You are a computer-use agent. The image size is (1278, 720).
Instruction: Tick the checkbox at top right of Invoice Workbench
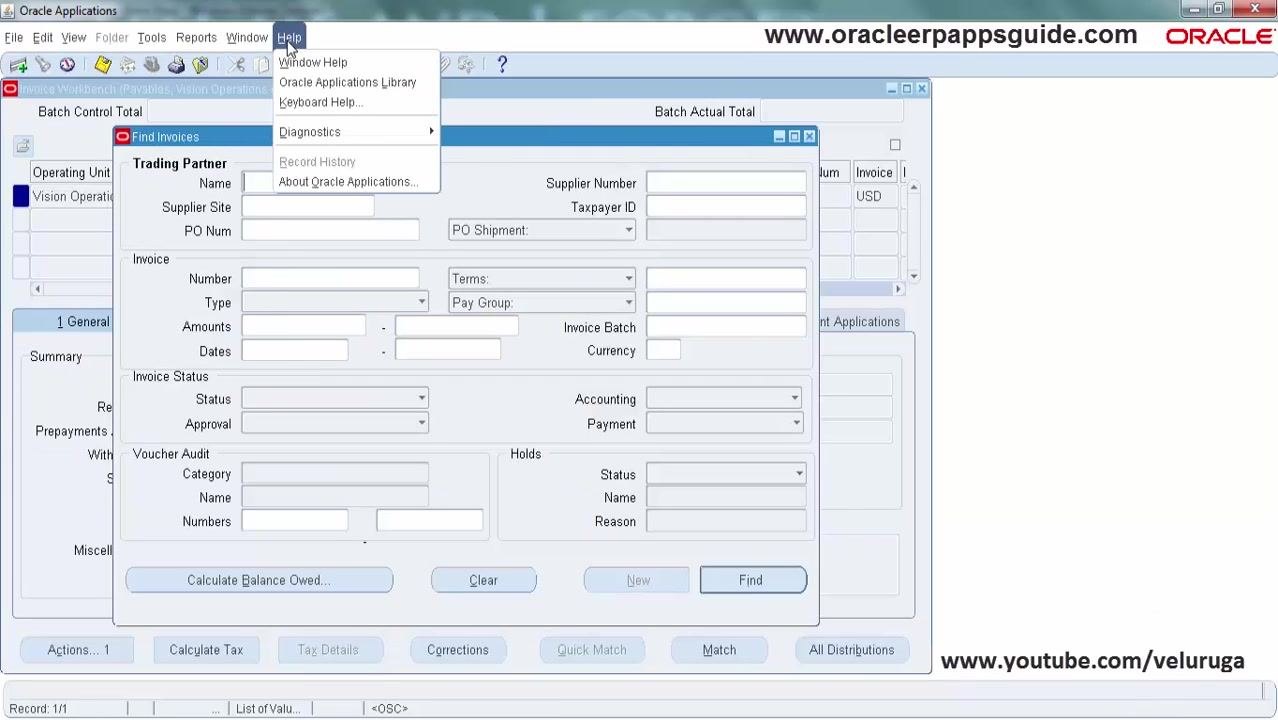(x=895, y=145)
